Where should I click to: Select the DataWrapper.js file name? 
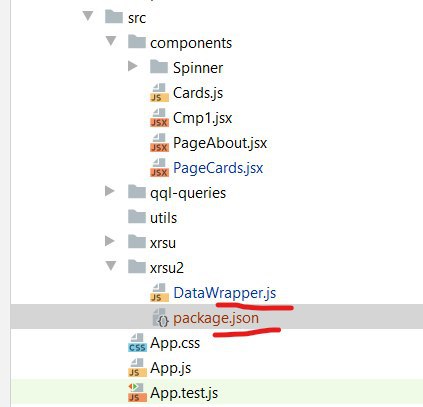[x=225, y=293]
